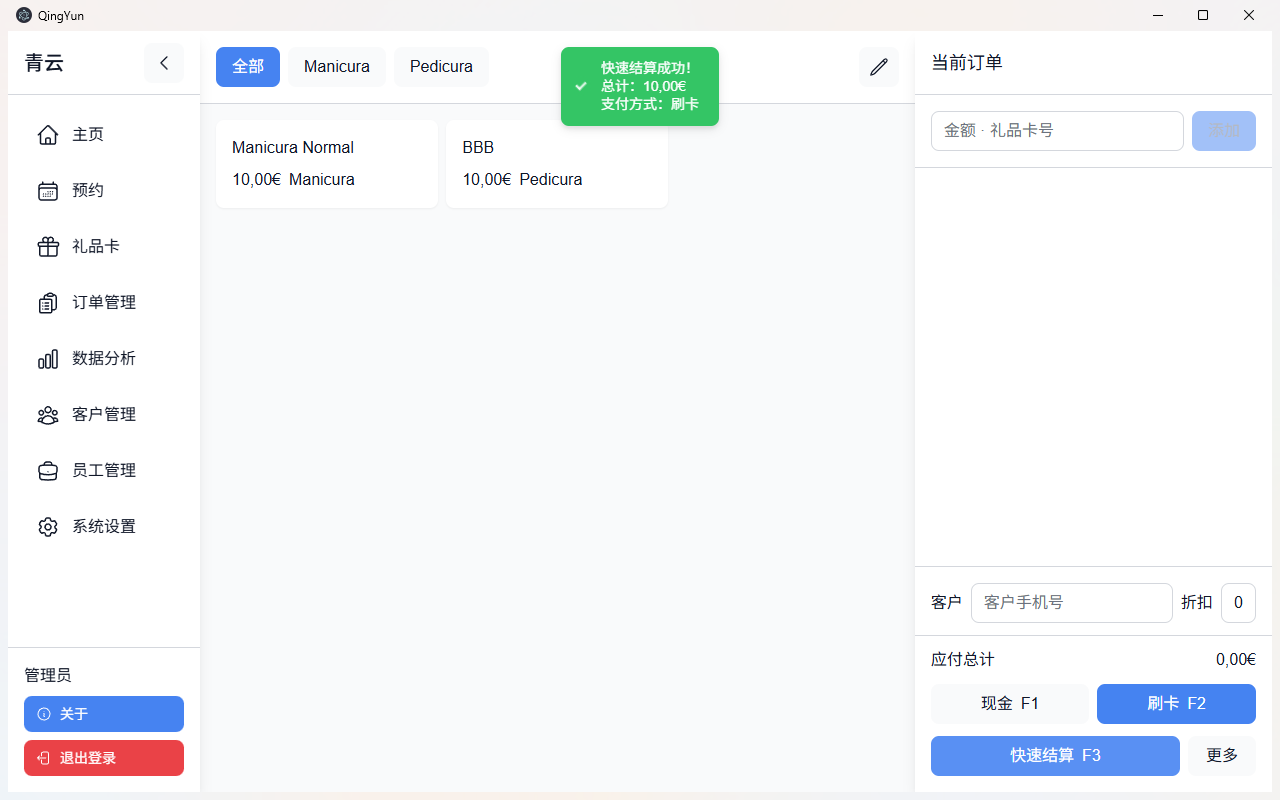Choose 现金 F1 cash payment
This screenshot has height=800, width=1280.
(x=1010, y=704)
